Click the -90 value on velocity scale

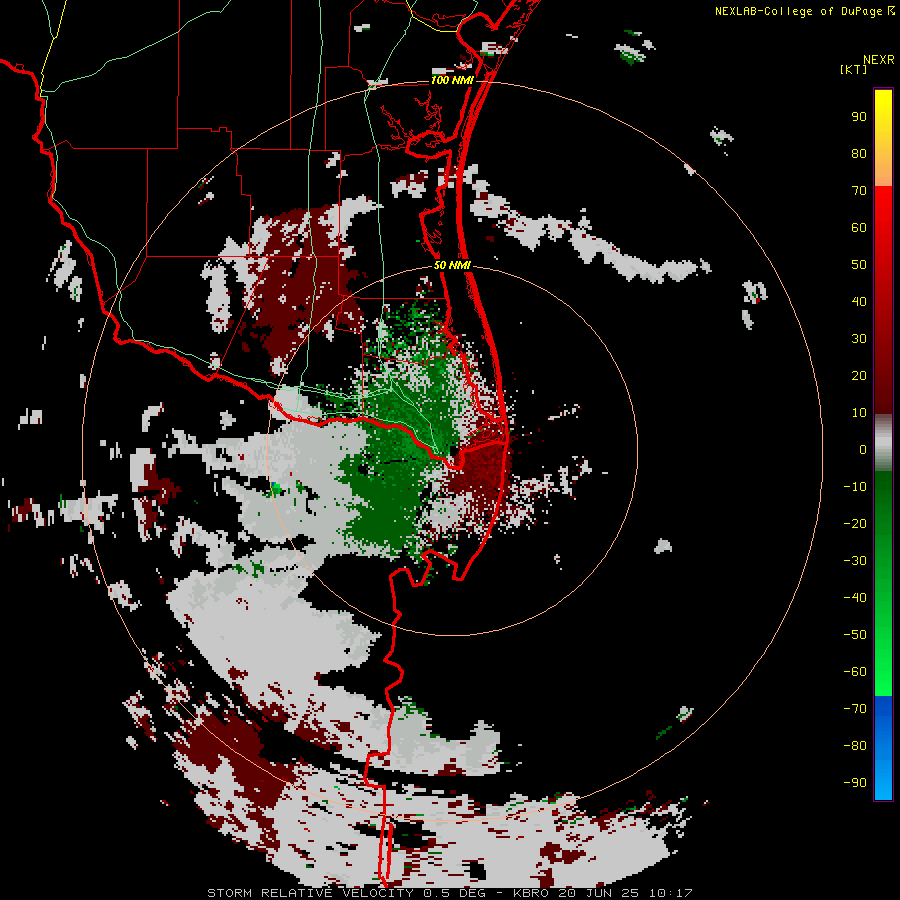[855, 783]
